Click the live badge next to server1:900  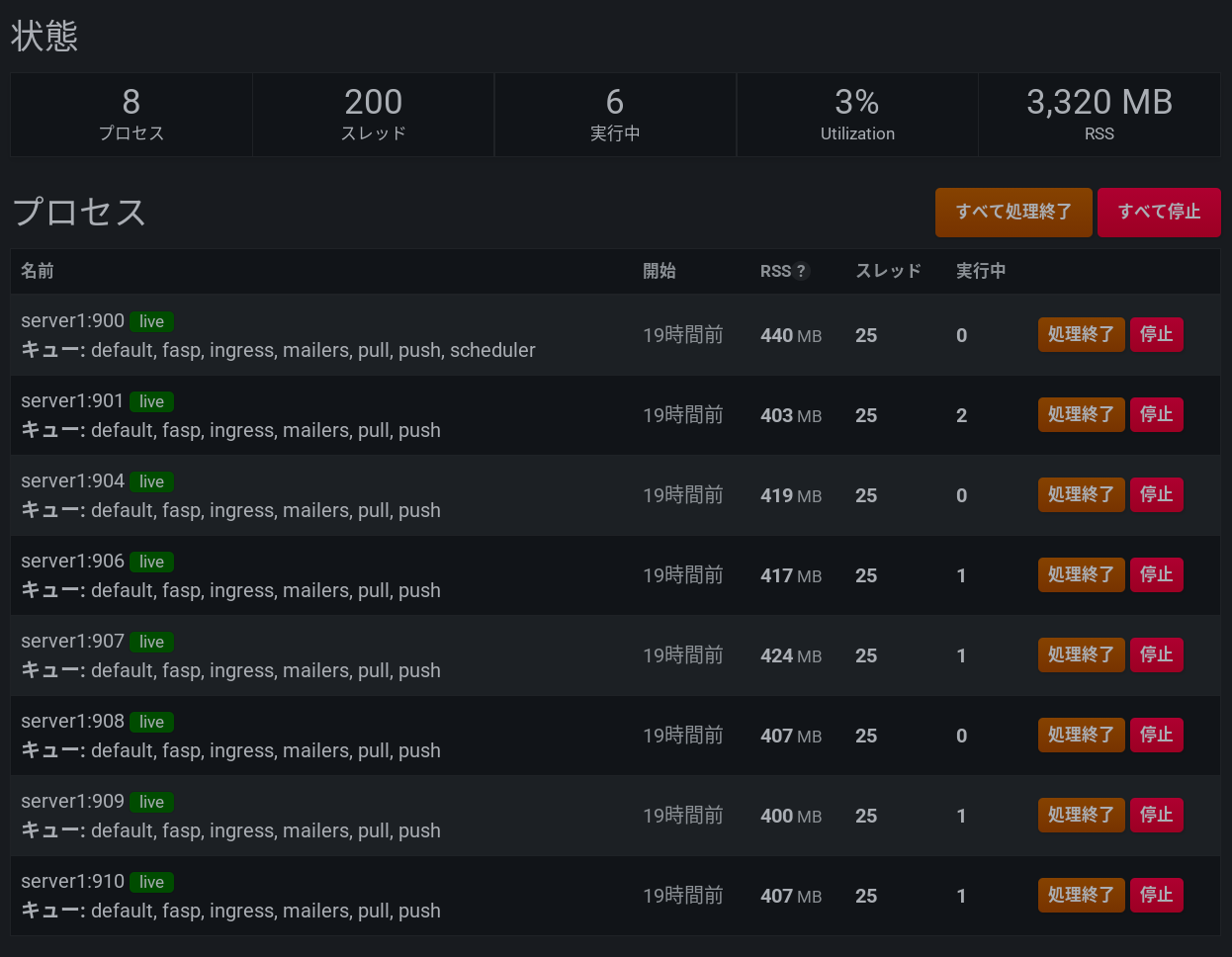pyautogui.click(x=151, y=321)
